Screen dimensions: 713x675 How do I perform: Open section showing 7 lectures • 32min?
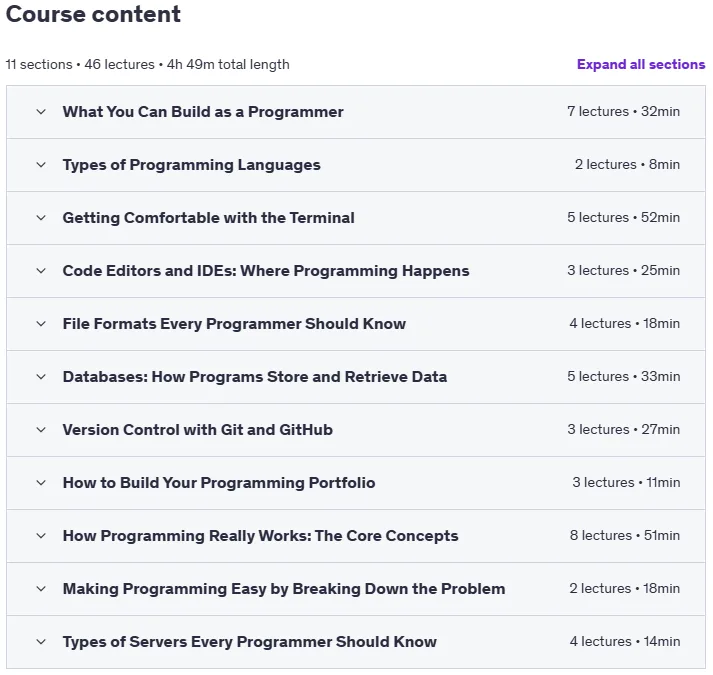point(623,111)
